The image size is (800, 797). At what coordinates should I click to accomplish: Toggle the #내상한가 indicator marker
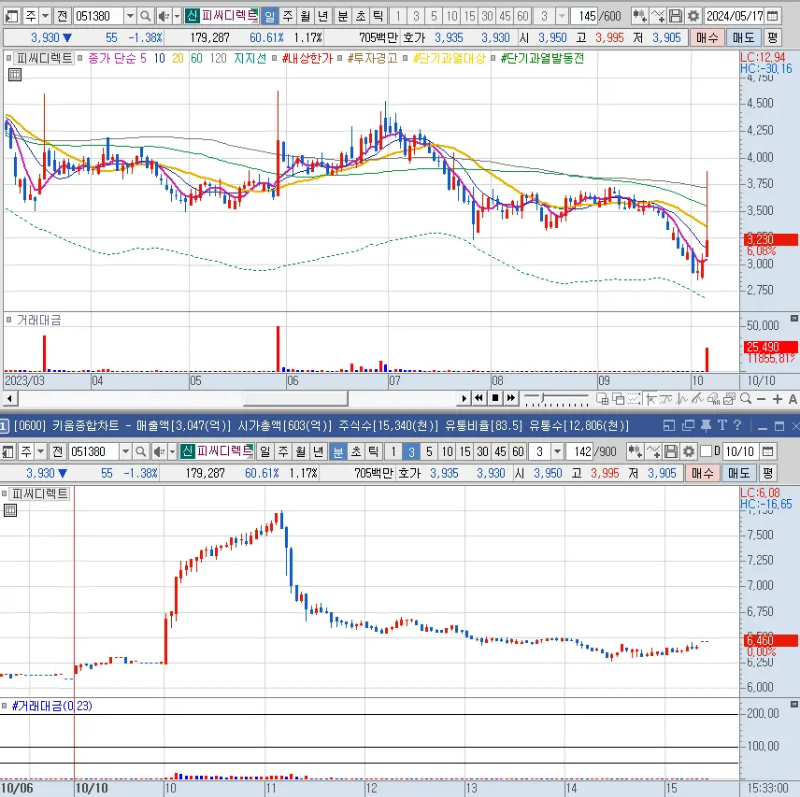click(x=274, y=58)
